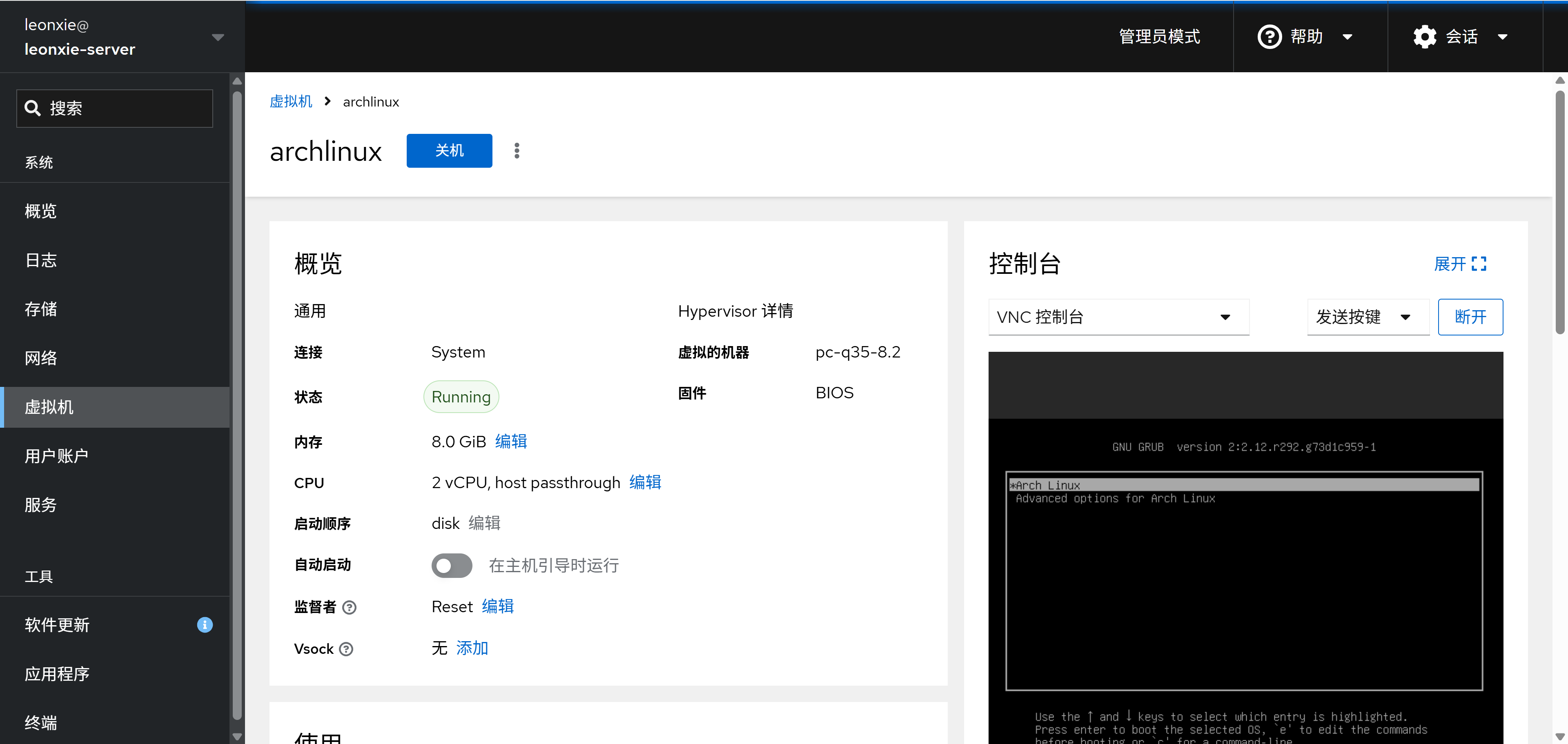The height and width of the screenshot is (744, 1568).
Task: Click 添加 next to Vsock
Action: click(472, 649)
